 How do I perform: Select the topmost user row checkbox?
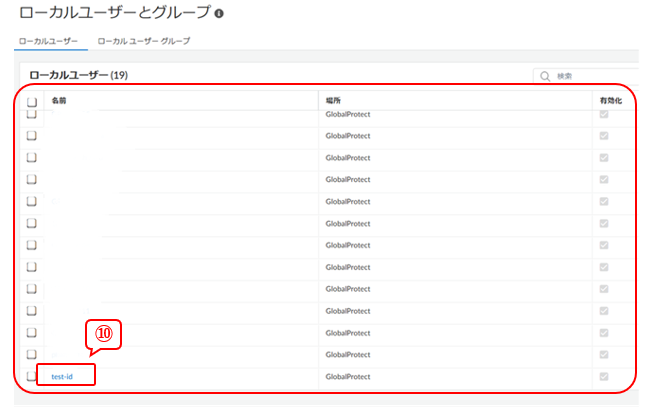pos(32,115)
